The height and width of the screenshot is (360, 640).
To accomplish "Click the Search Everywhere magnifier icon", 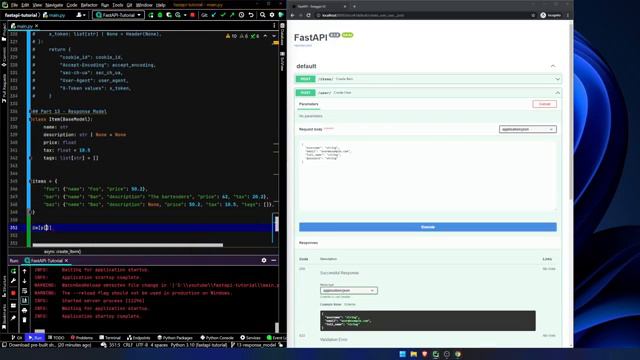I will (x=262, y=15).
